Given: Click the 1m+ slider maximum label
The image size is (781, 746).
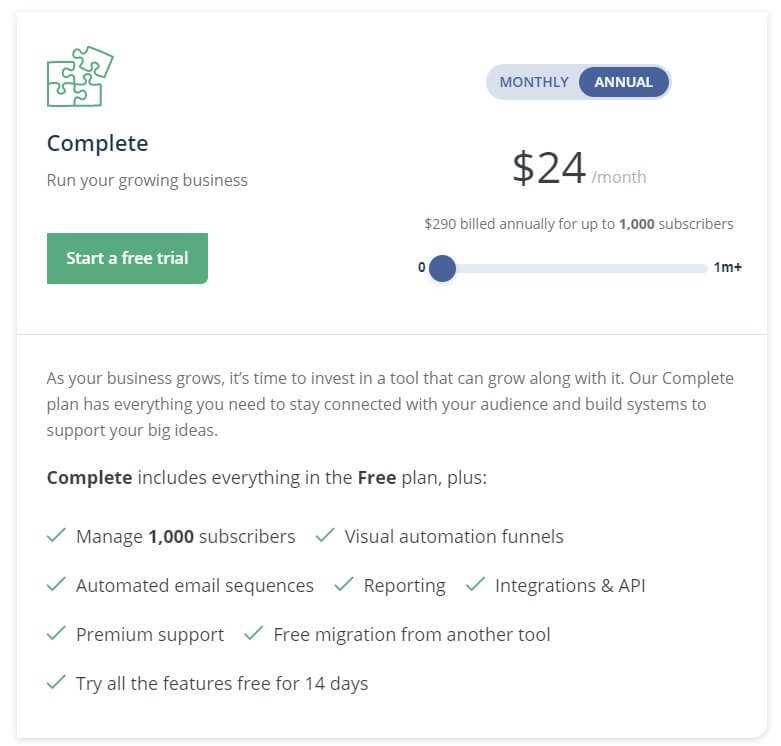Looking at the screenshot, I should click(x=728, y=267).
